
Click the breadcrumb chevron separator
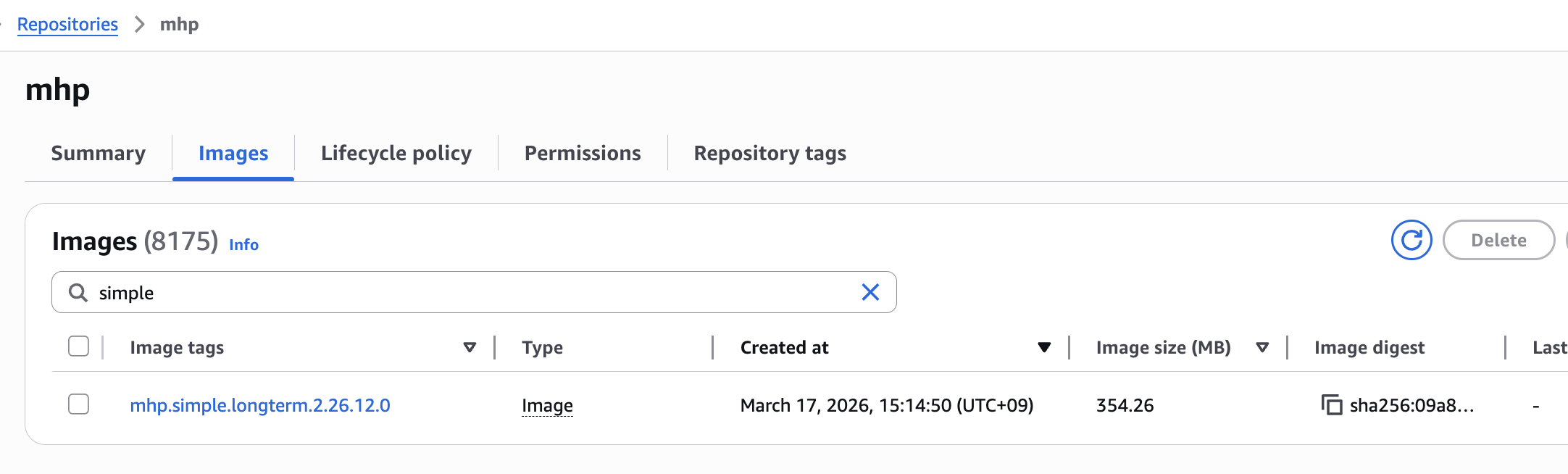tap(139, 25)
